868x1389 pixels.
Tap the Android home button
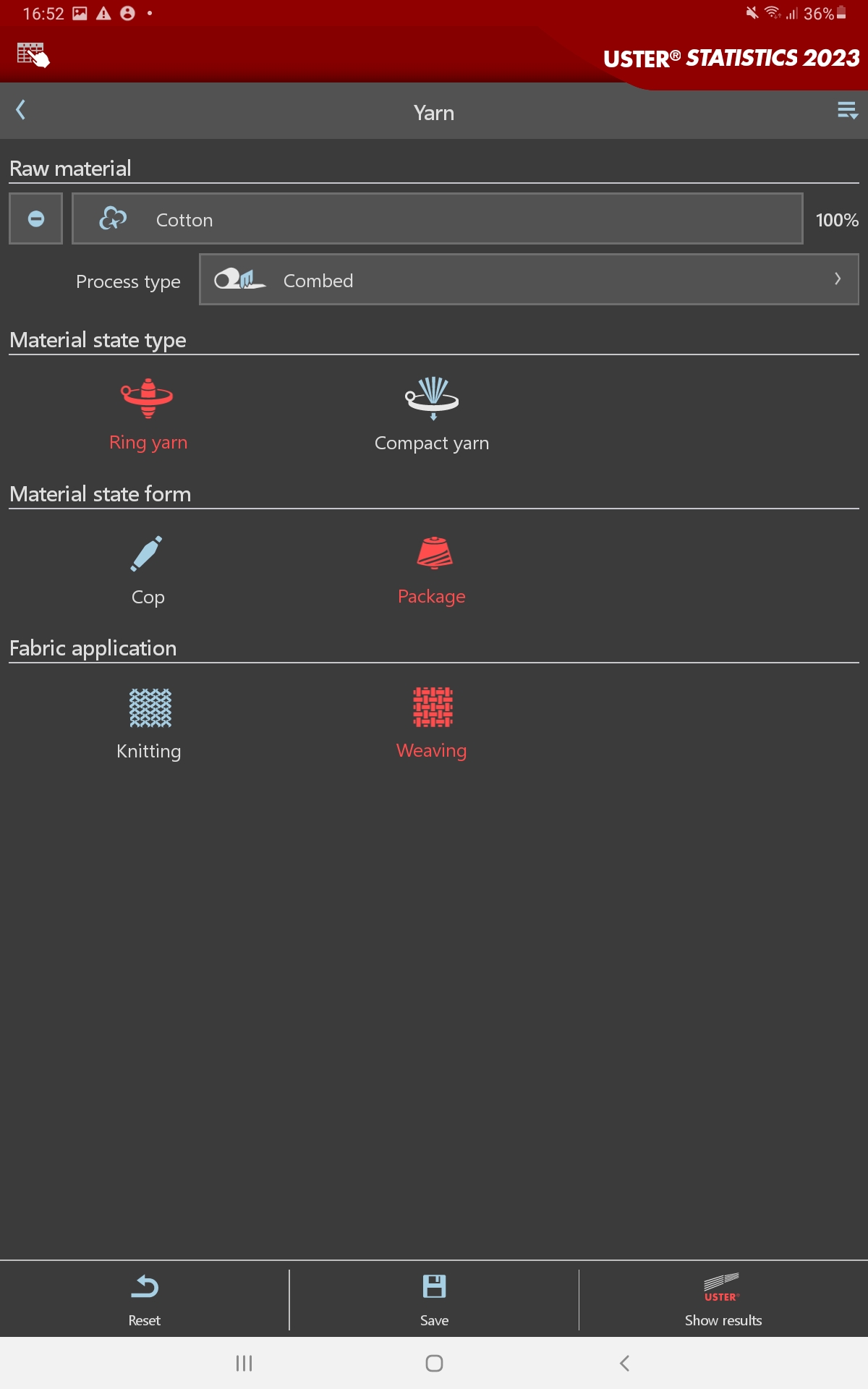434,1363
